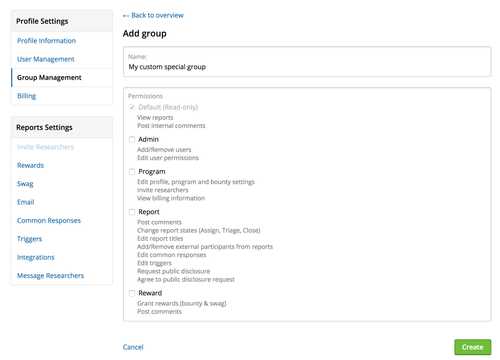Focus the group Name input field
Screen dimensions: 500x360
[307, 62]
